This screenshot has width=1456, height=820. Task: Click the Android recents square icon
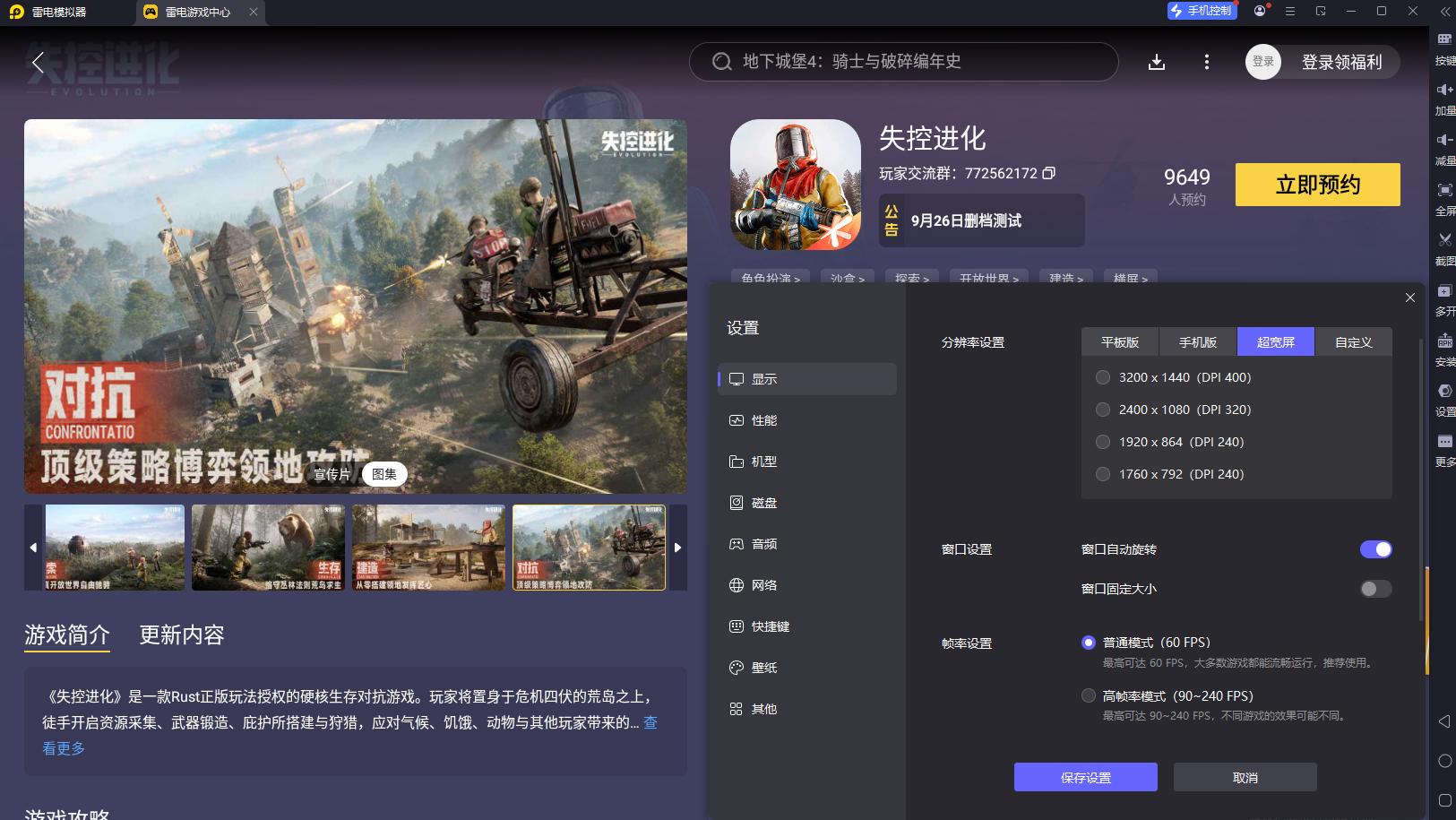1444,800
